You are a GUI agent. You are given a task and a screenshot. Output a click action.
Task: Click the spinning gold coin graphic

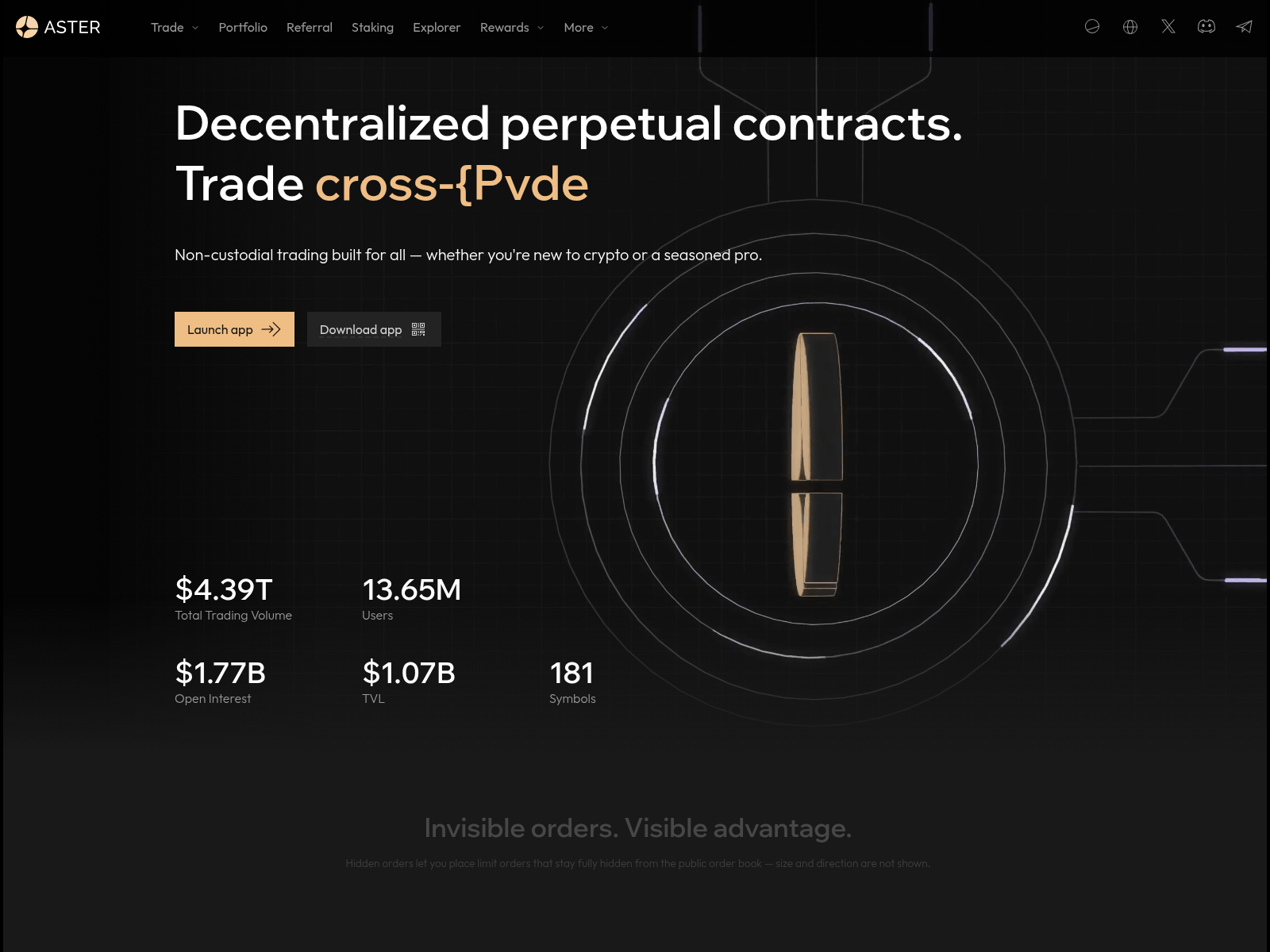click(x=816, y=464)
